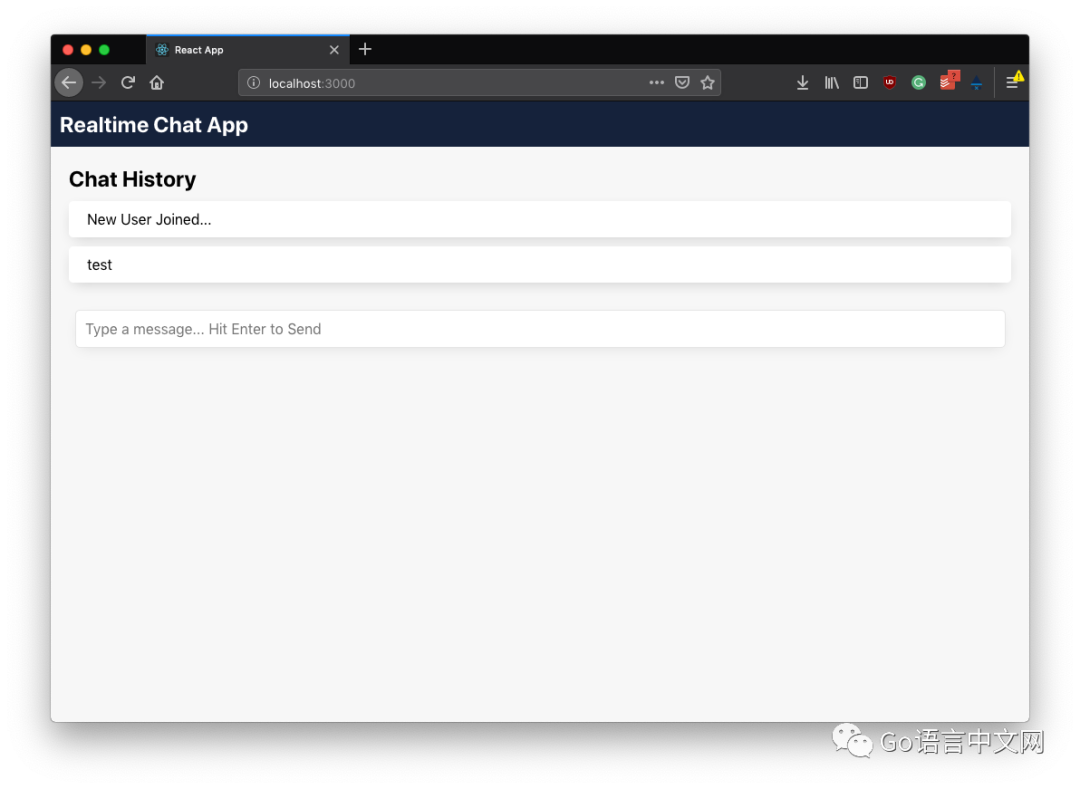Maximize the window with the green button
Screen dimensions: 1080x789
[x=104, y=50]
